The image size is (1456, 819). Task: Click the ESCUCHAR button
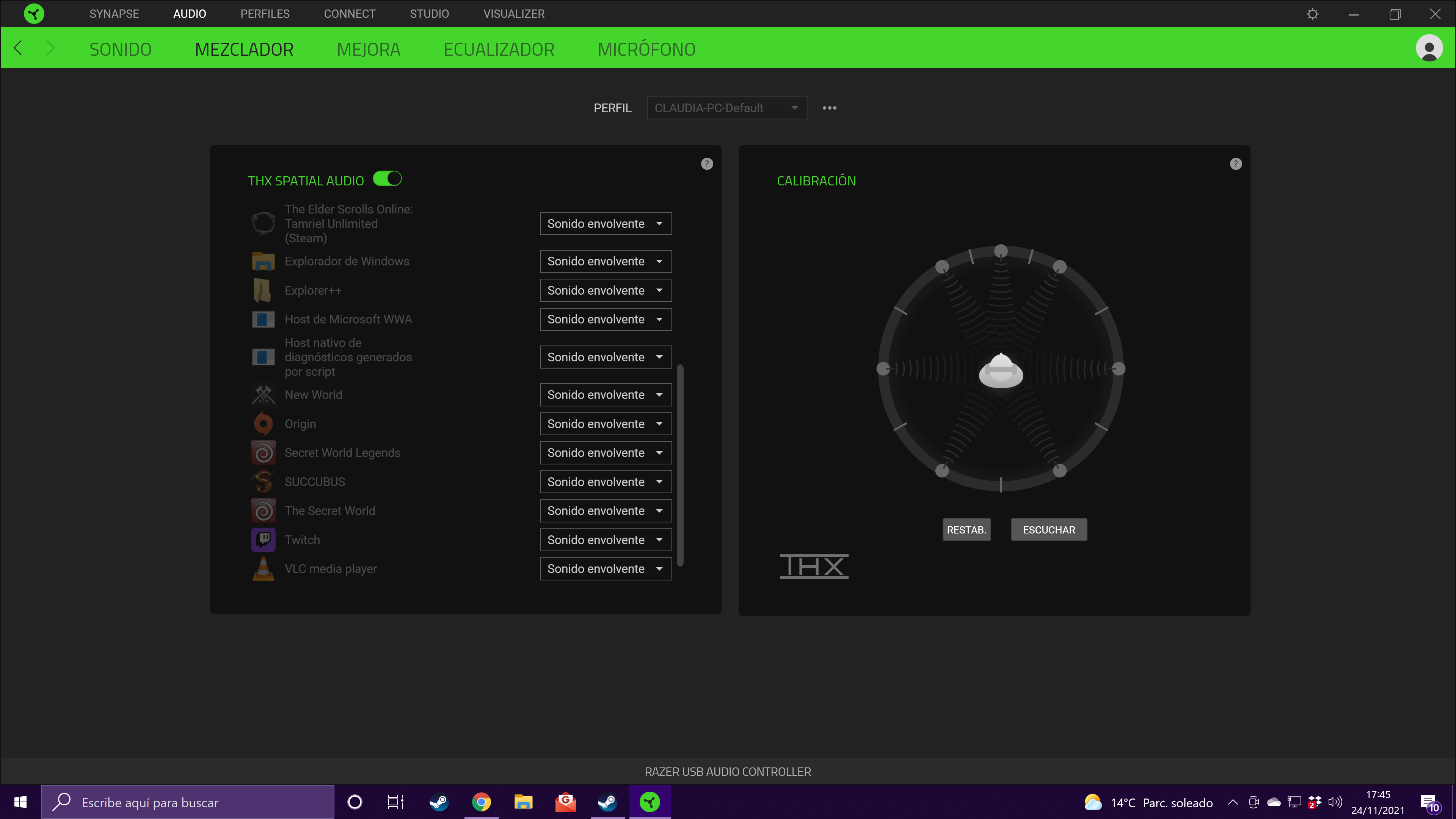pyautogui.click(x=1048, y=530)
